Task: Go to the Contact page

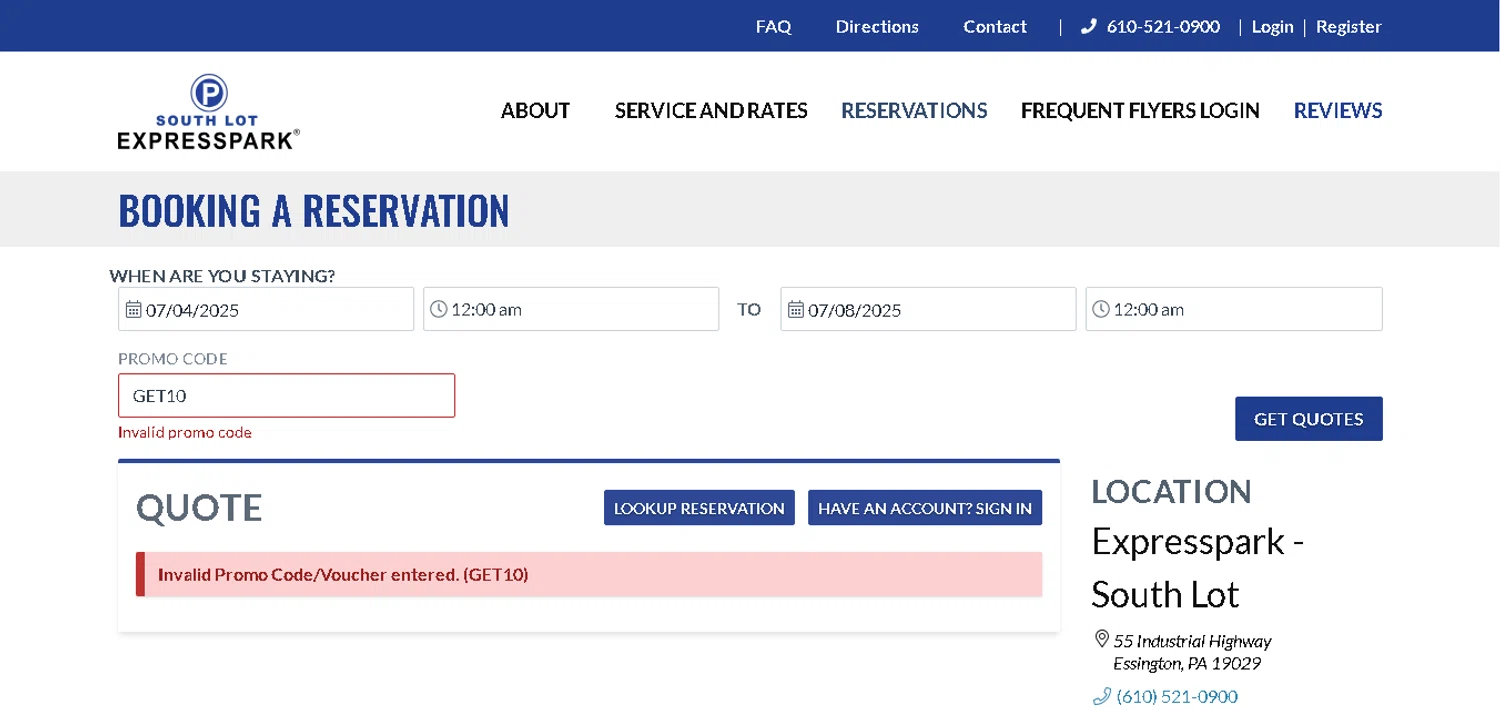Action: (x=995, y=27)
